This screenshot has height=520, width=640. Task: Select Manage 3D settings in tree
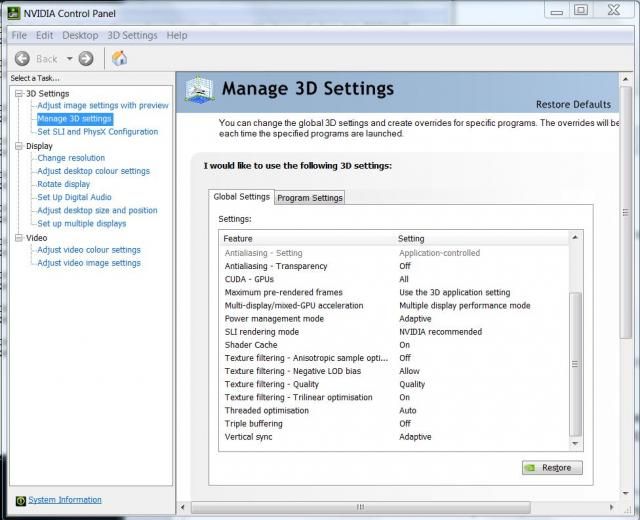75,119
